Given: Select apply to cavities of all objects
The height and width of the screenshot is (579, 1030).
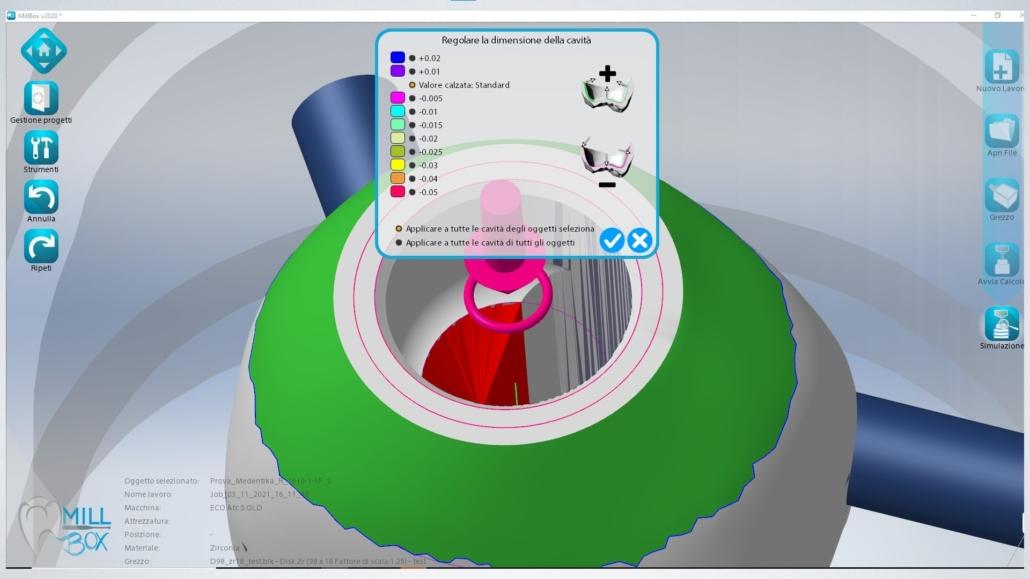Looking at the screenshot, I should (399, 242).
